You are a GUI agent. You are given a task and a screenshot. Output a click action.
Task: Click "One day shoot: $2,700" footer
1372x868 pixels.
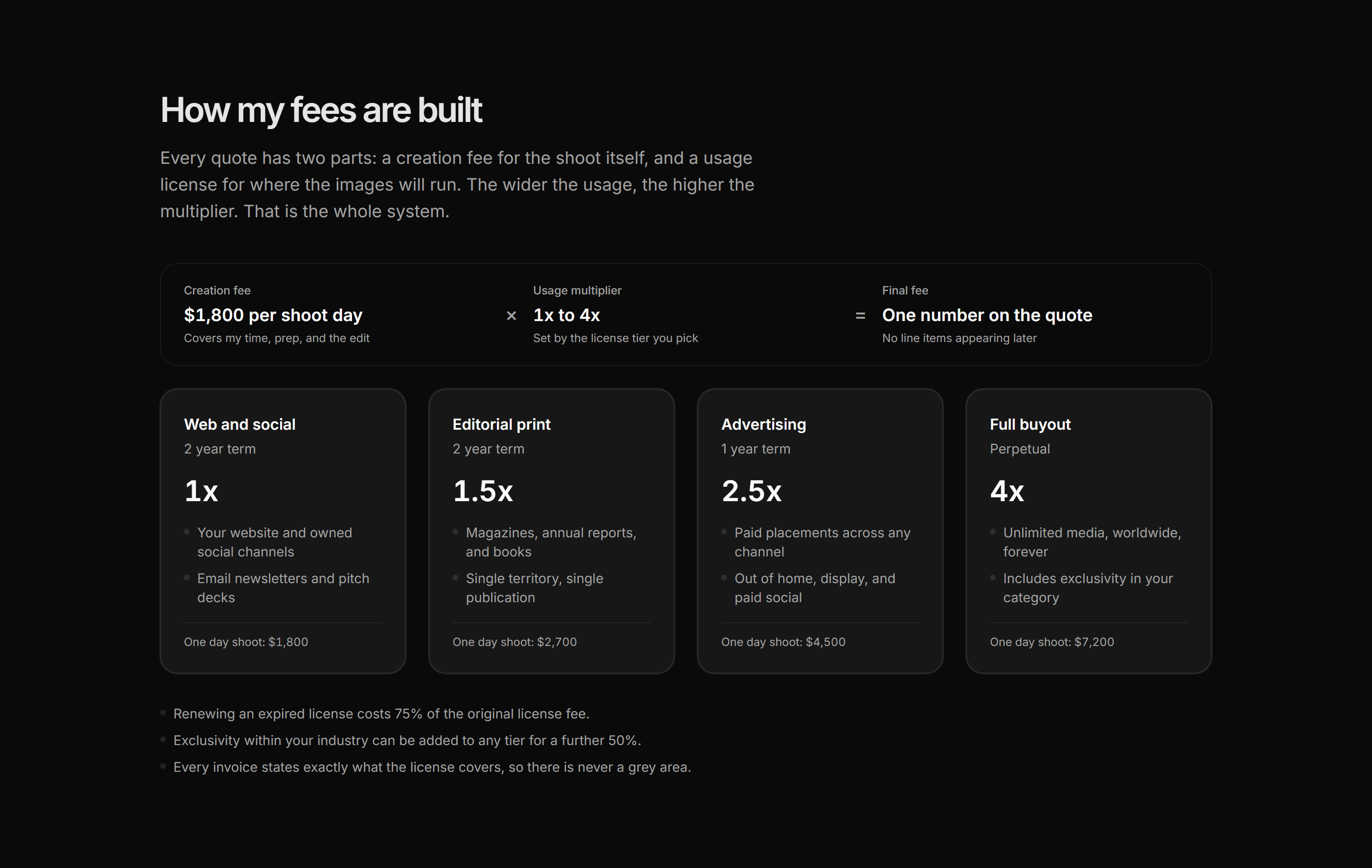tap(514, 642)
